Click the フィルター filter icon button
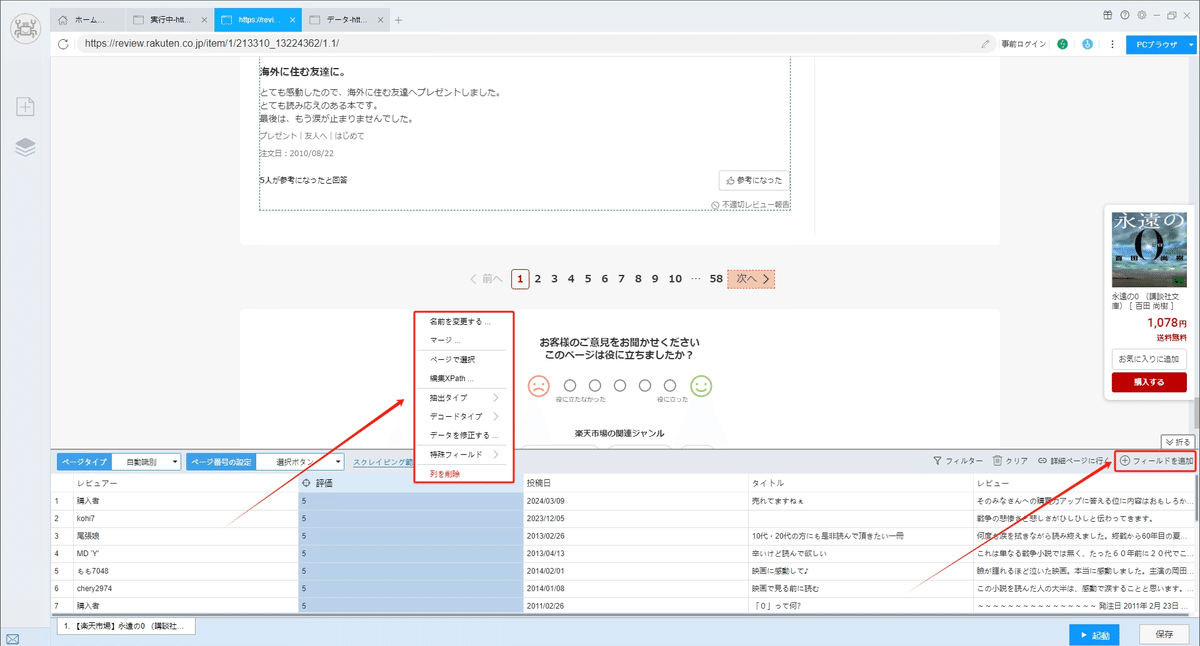1200x646 pixels. point(957,461)
